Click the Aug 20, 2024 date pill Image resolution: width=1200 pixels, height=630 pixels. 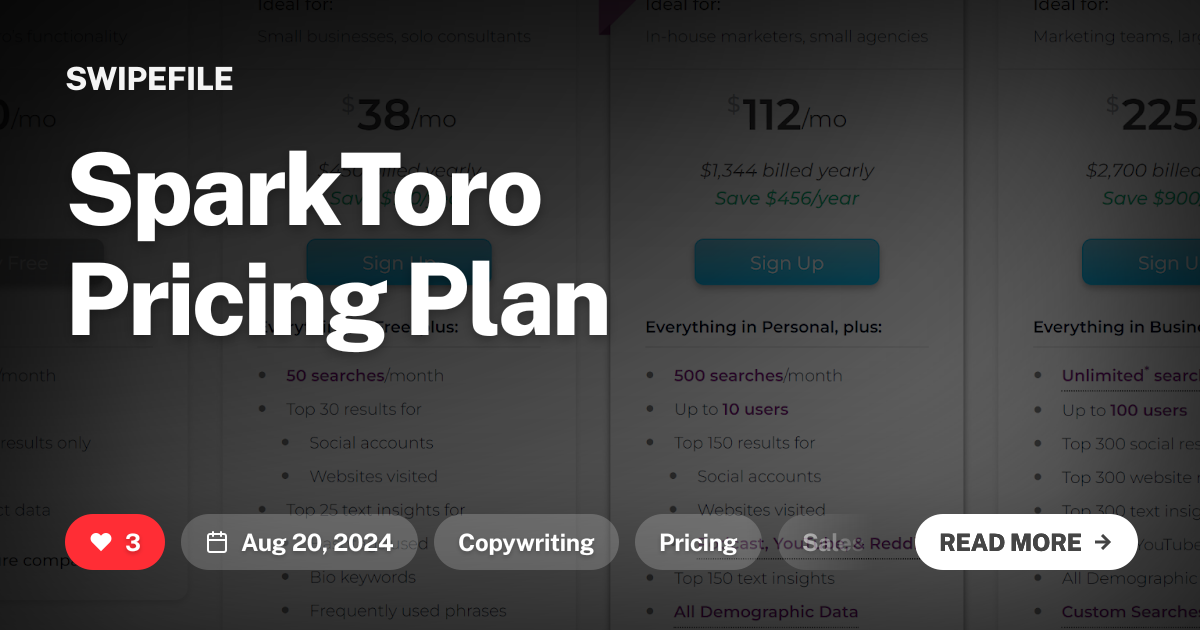[300, 542]
